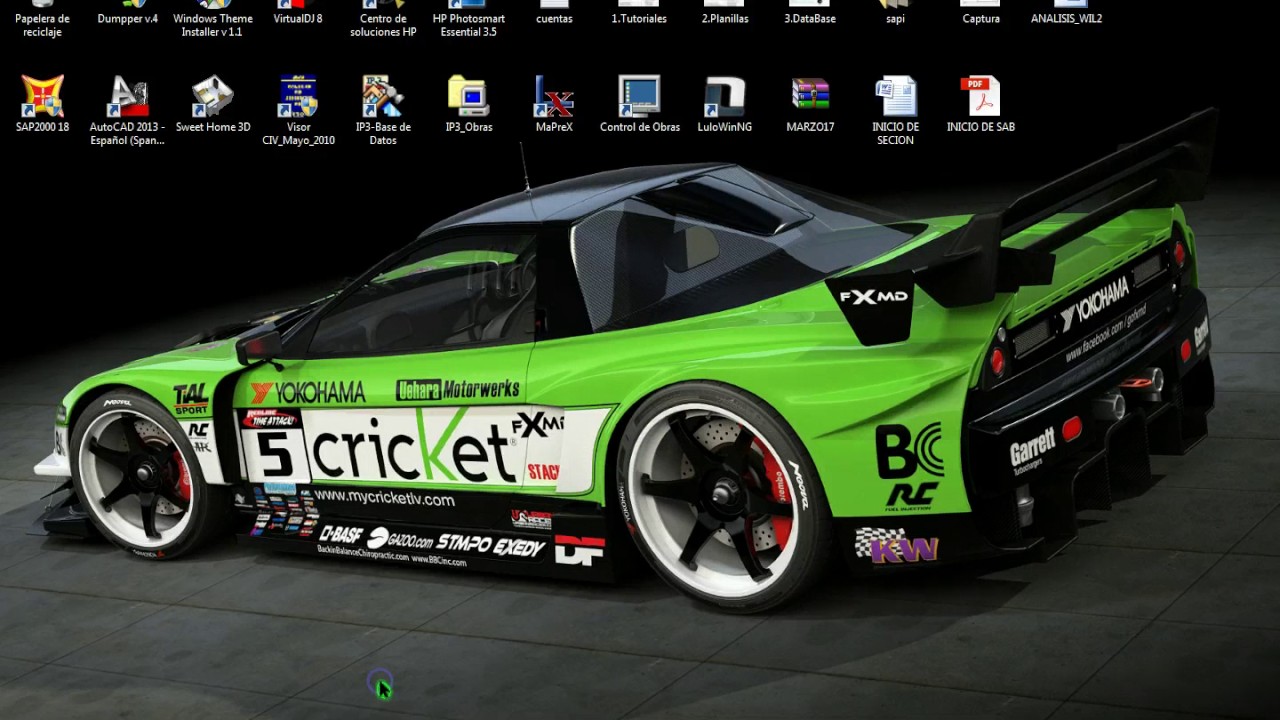Open Centro de soluciones HP

[x=383, y=18]
